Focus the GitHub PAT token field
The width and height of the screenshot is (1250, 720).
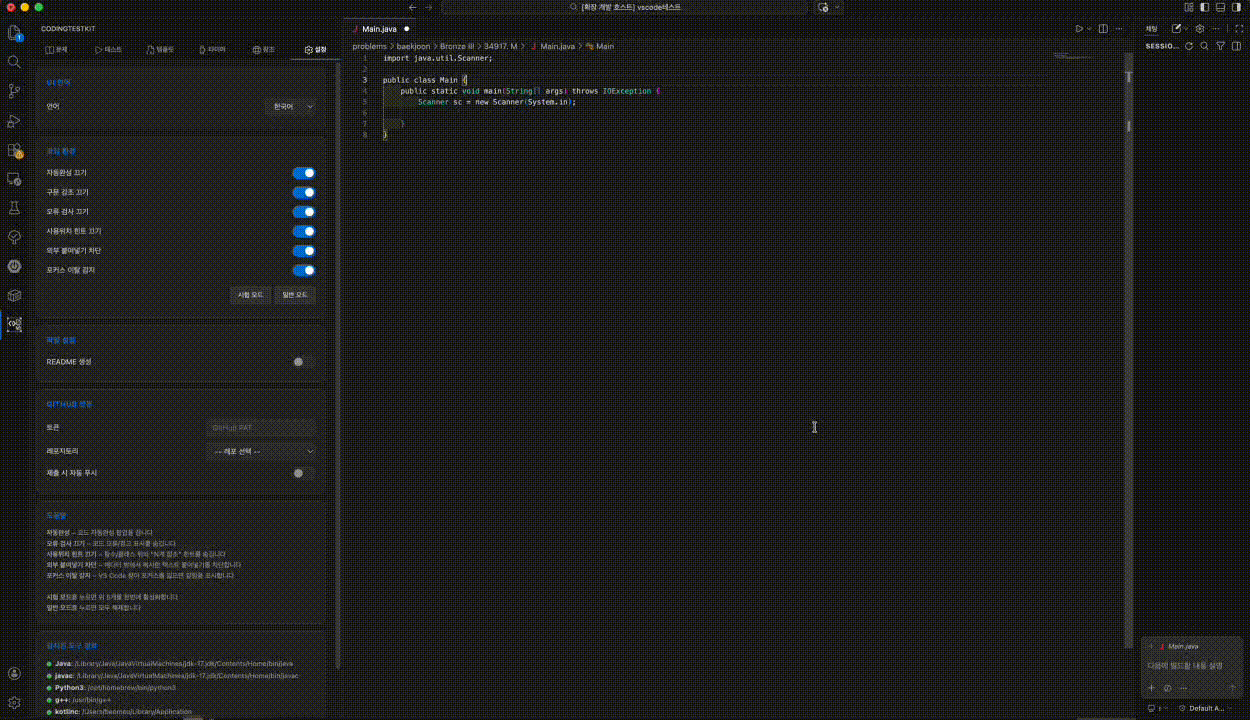click(261, 428)
